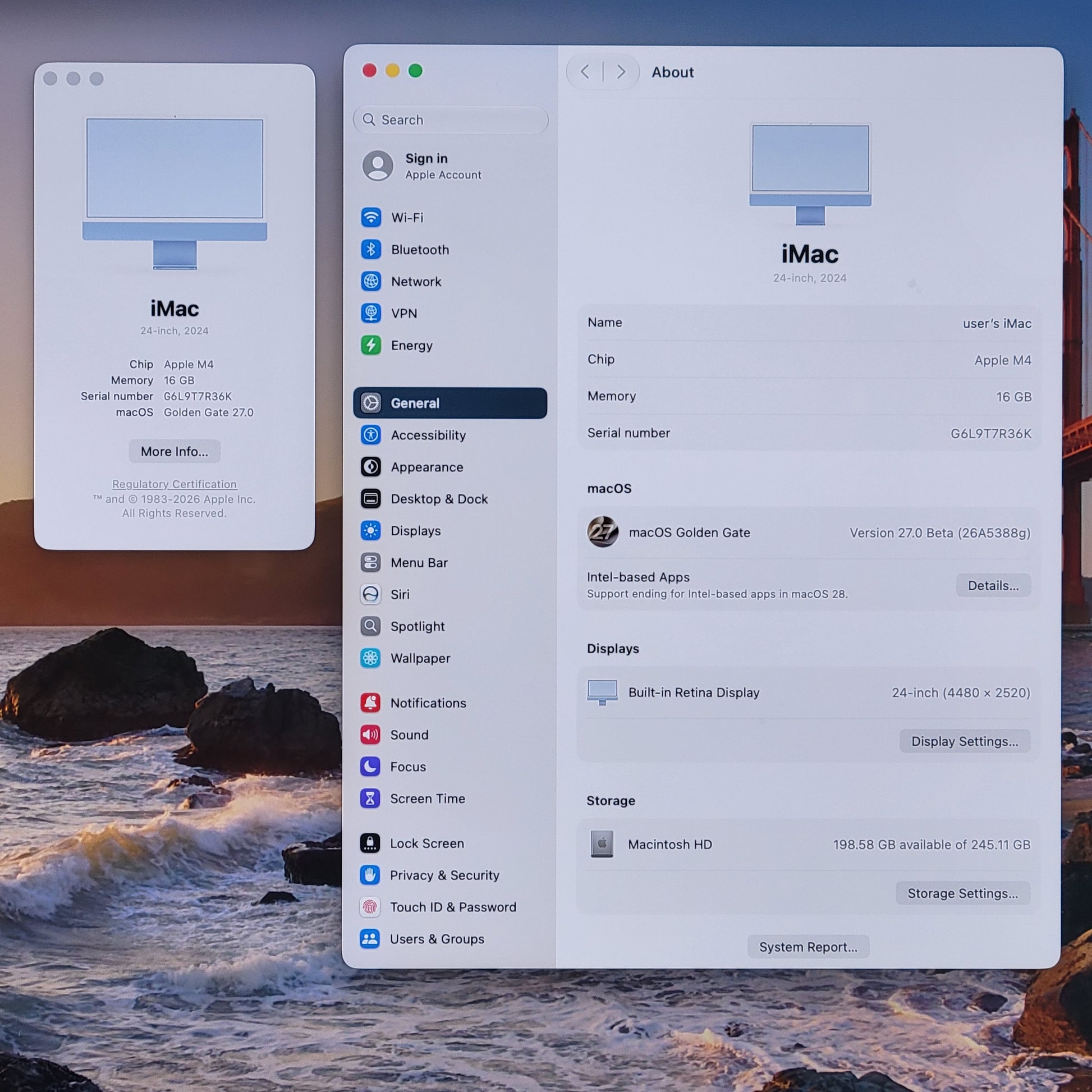The height and width of the screenshot is (1092, 1092).
Task: Open the Regulatory Certification link
Action: point(175,484)
